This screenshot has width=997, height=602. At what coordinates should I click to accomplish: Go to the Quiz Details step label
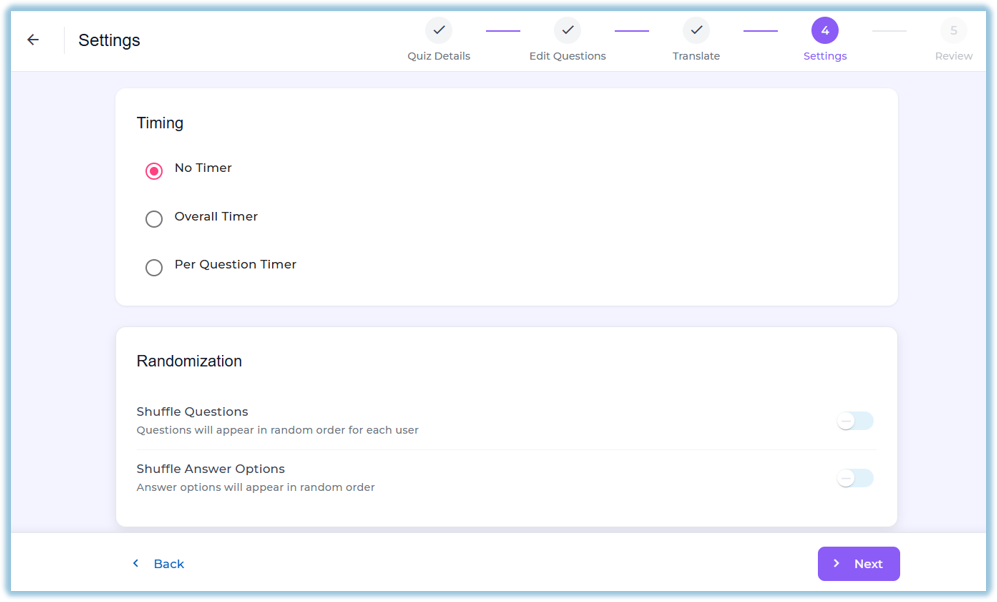[439, 56]
